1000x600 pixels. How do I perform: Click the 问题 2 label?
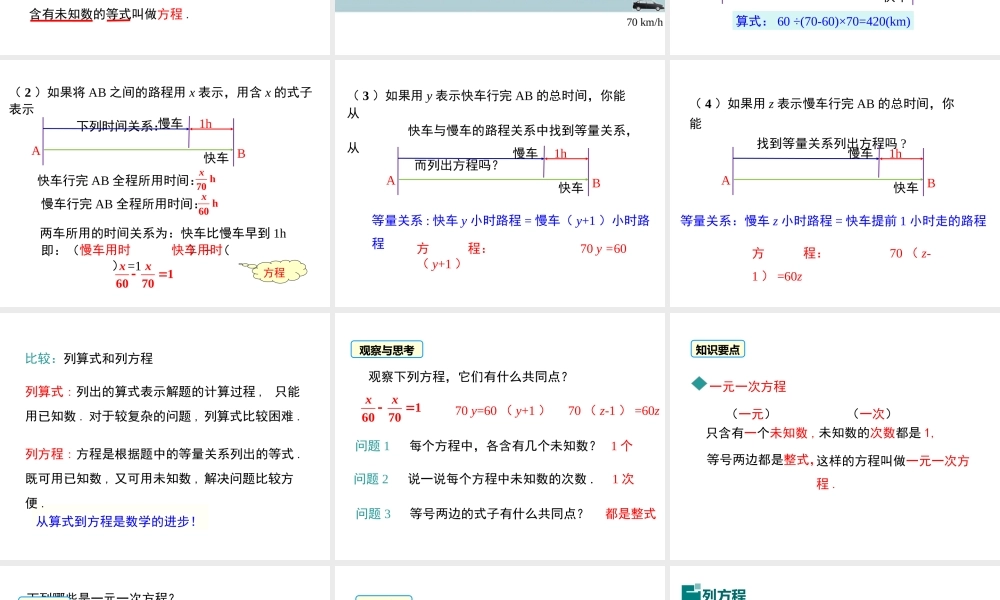(371, 479)
